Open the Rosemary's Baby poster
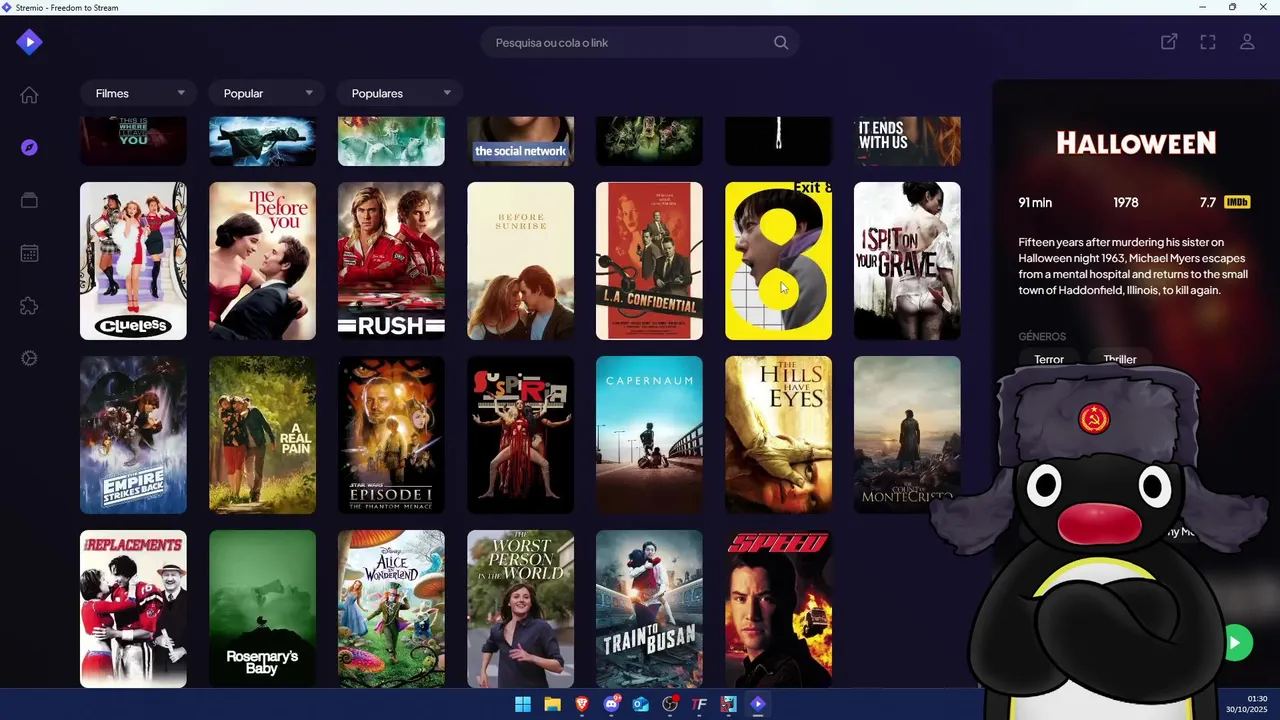Image resolution: width=1280 pixels, height=720 pixels. [x=262, y=609]
